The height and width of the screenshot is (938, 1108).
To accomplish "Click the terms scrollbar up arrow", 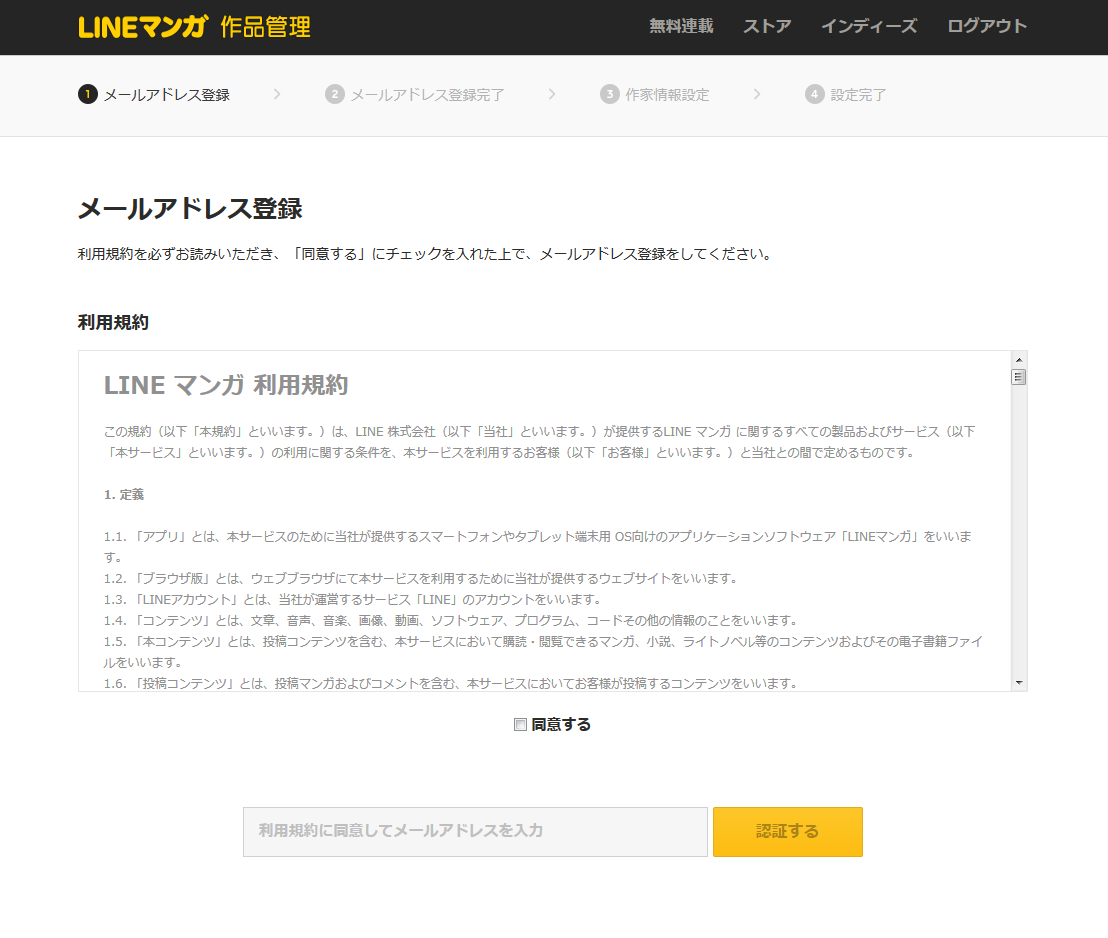I will pos(1018,360).
